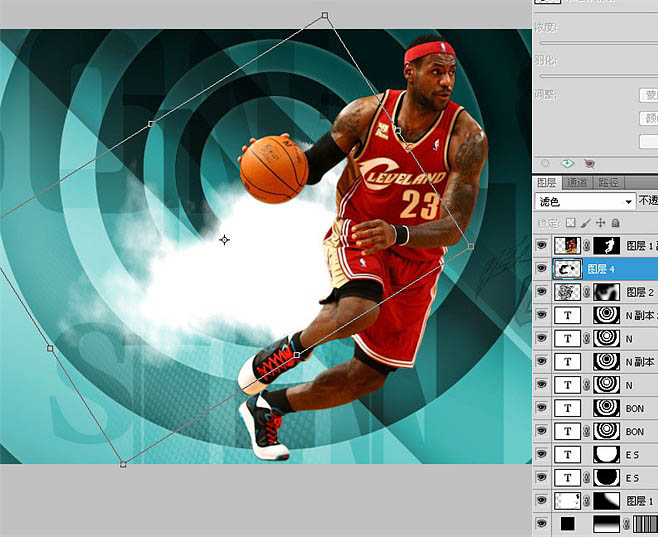Open the 滤色 blend mode dropdown
This screenshot has height=537, width=658.
click(585, 202)
